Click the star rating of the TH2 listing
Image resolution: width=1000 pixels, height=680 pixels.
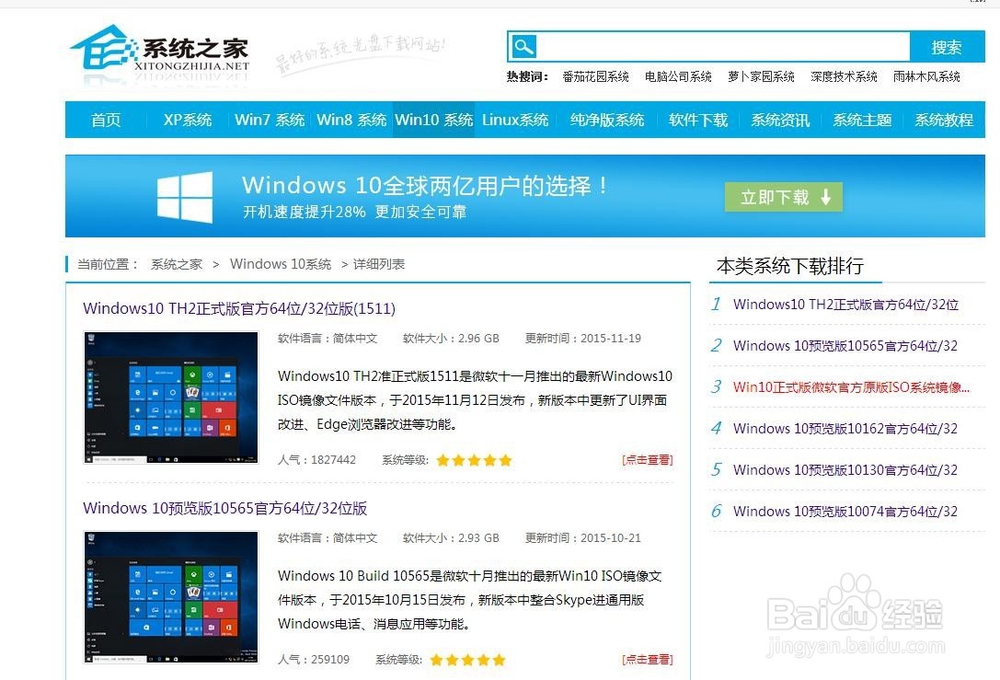click(474, 460)
